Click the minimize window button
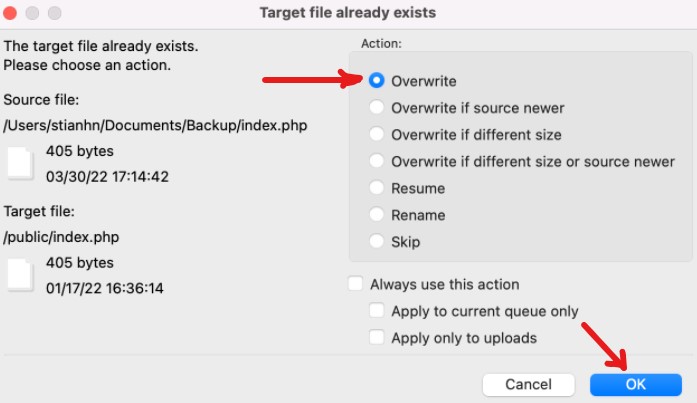 pyautogui.click(x=34, y=14)
